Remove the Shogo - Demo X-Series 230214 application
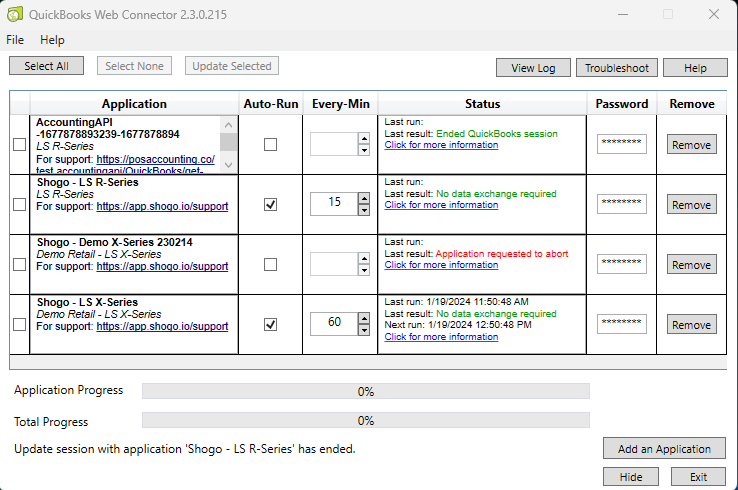This screenshot has width=738, height=490. 691,265
